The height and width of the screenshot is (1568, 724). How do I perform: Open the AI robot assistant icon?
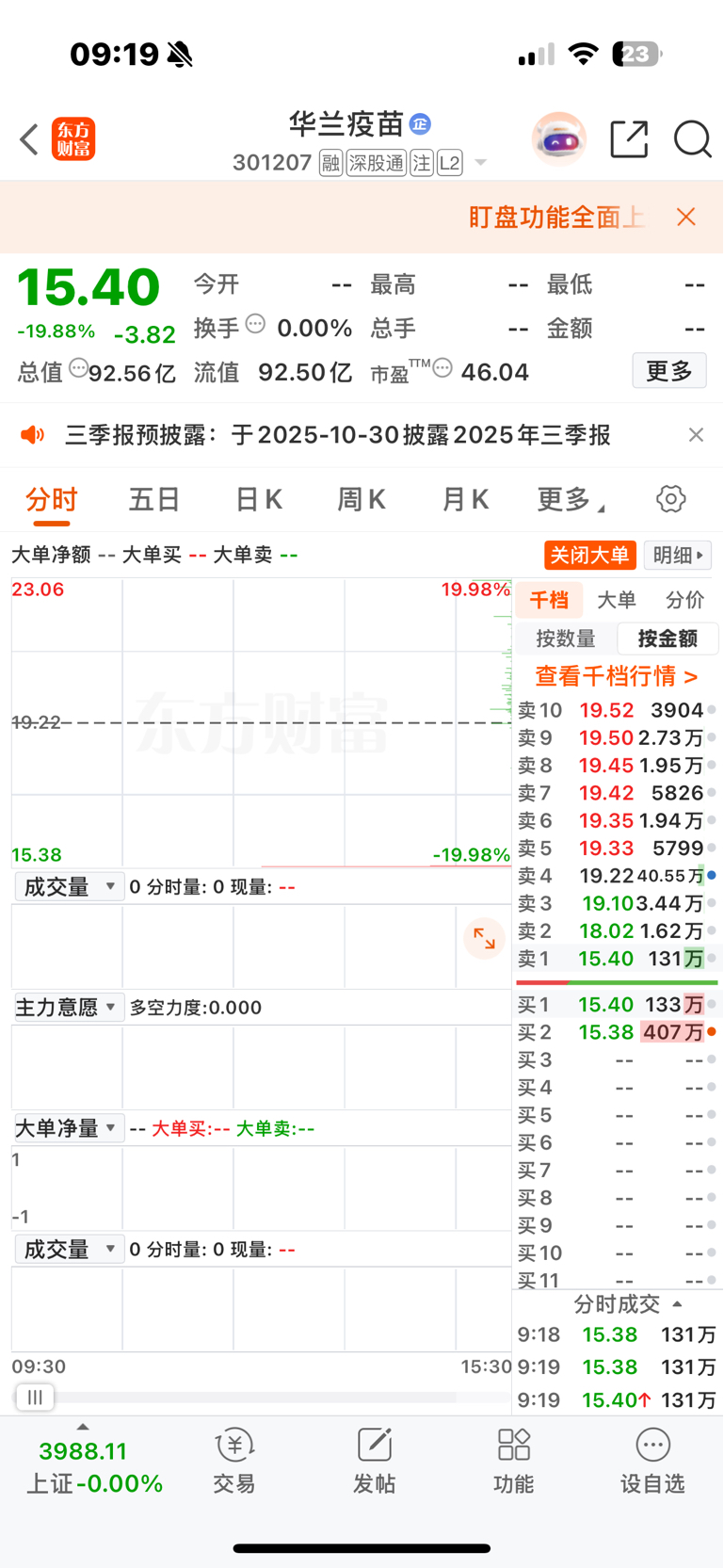(x=559, y=139)
